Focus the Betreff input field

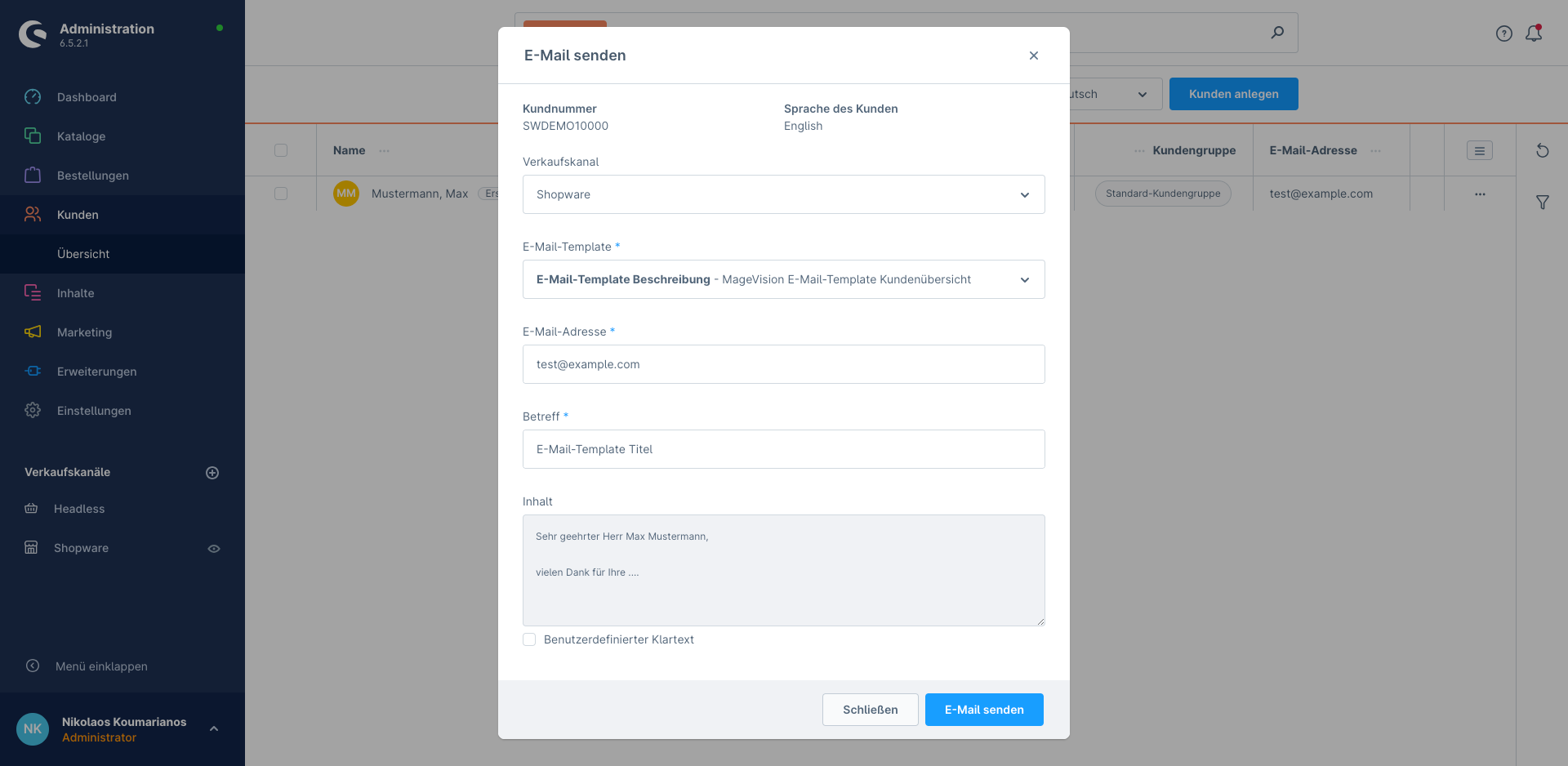(784, 449)
